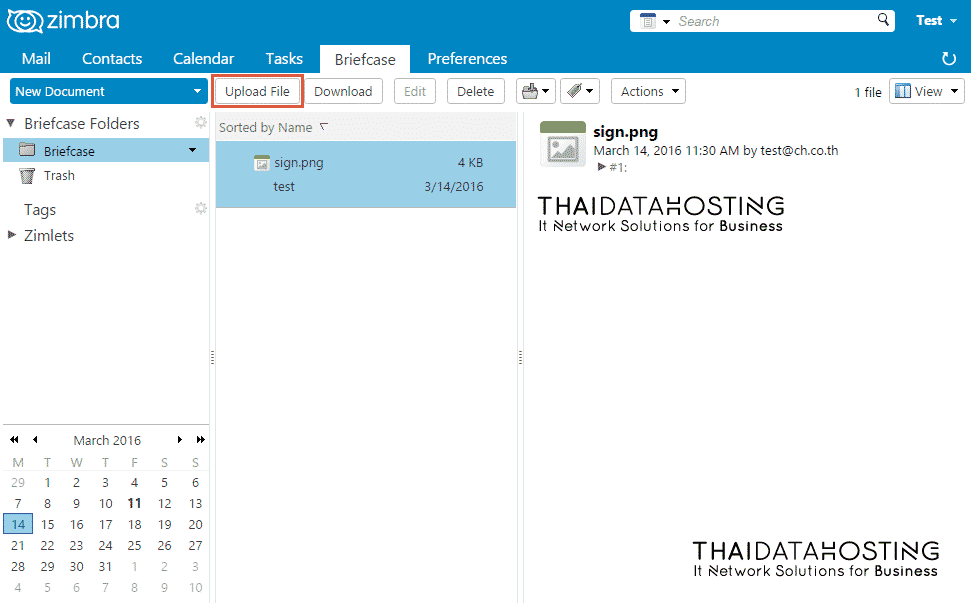Screen dimensions: 971x603
Task: Open the tag icon menu
Action: pyautogui.click(x=580, y=92)
